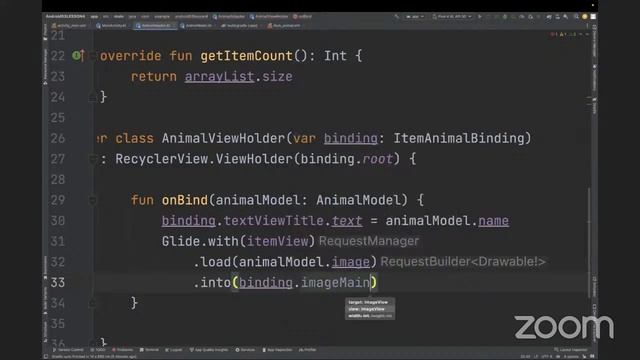
Task: Click textViewTitle on line 30
Action: click(273, 221)
